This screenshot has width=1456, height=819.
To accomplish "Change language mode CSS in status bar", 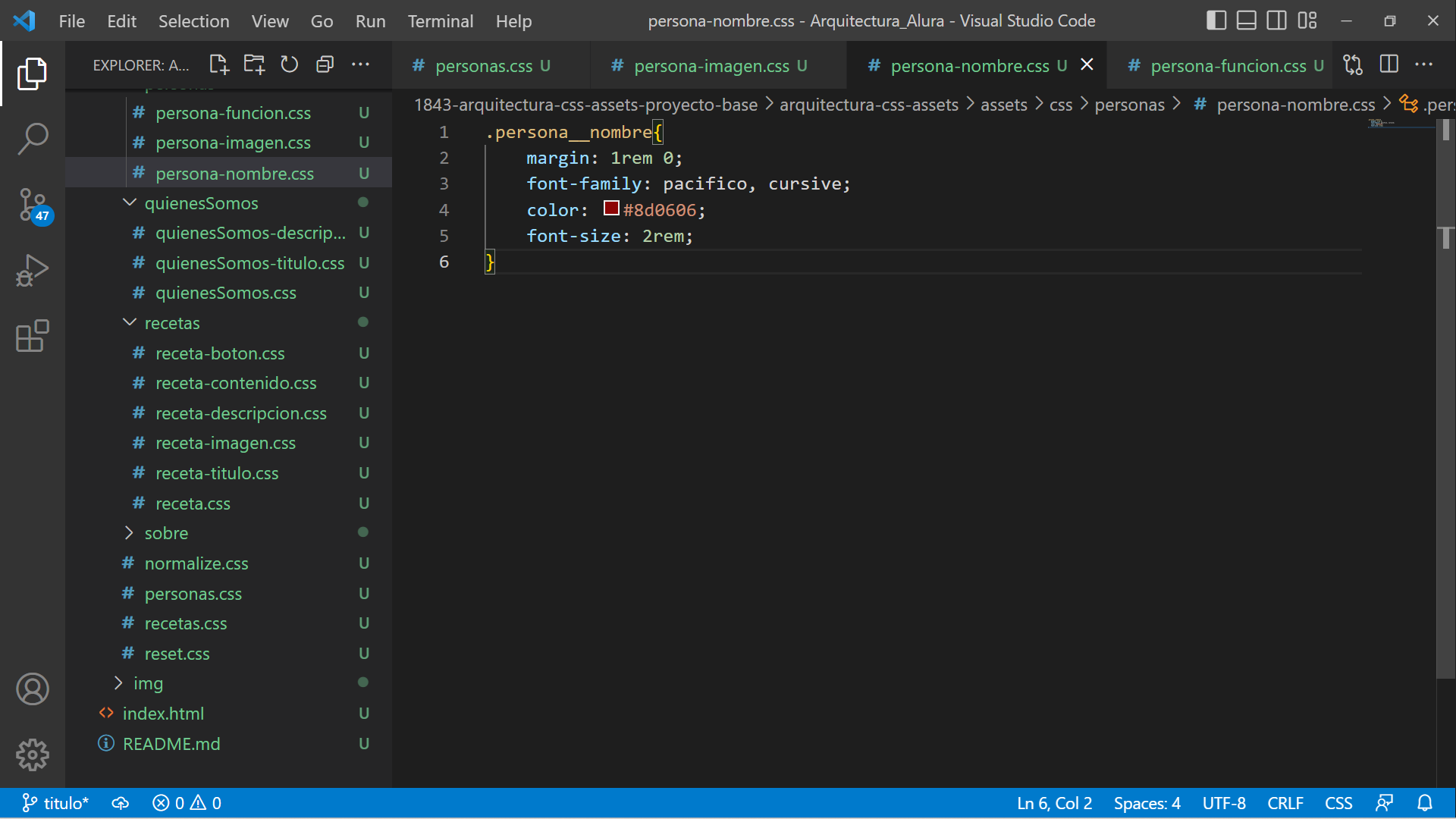I will (x=1338, y=803).
